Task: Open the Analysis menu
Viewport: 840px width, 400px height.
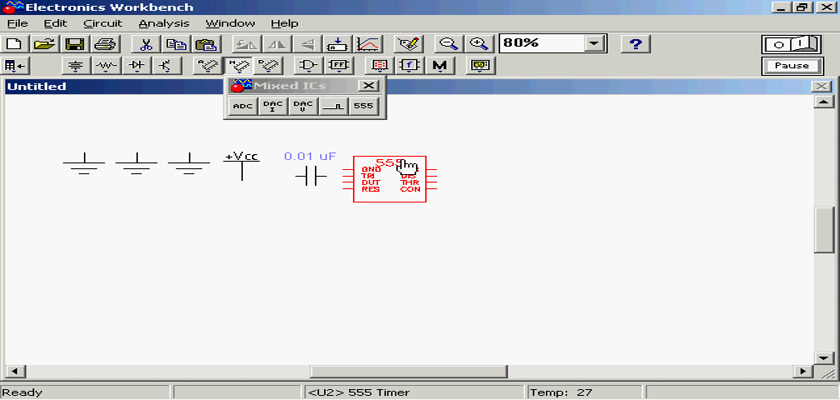Action: pyautogui.click(x=164, y=24)
